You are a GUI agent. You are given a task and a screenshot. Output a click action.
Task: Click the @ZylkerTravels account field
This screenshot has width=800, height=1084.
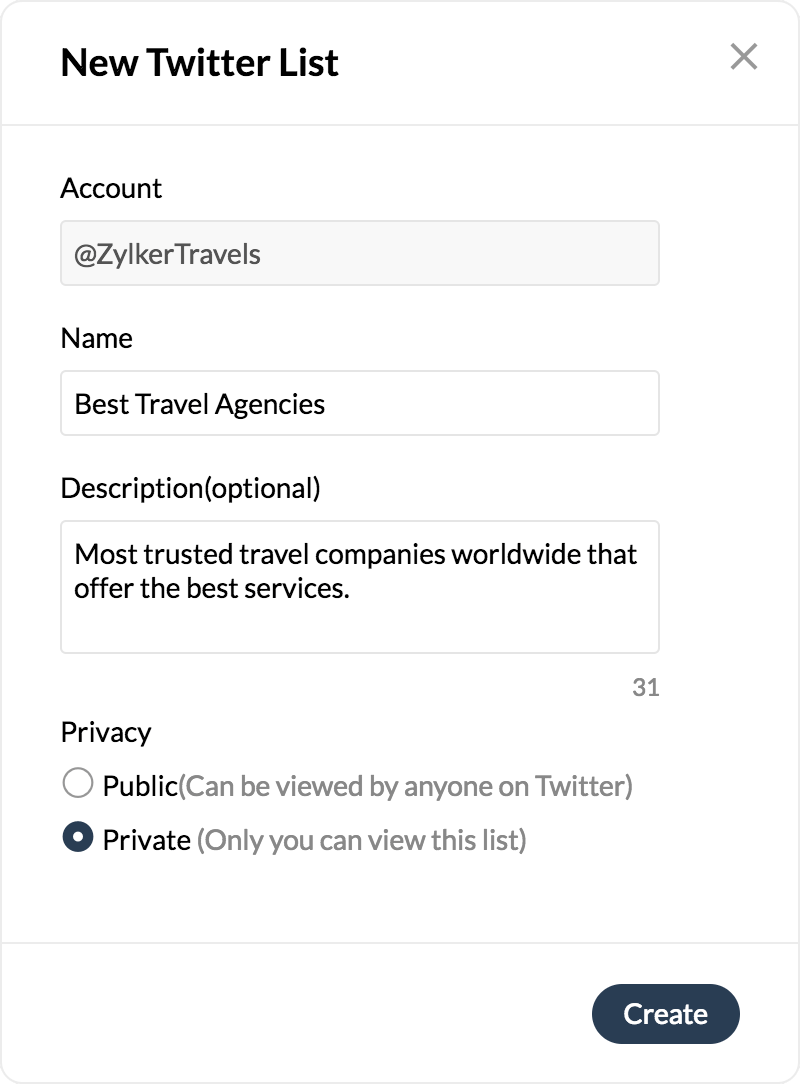click(x=360, y=253)
